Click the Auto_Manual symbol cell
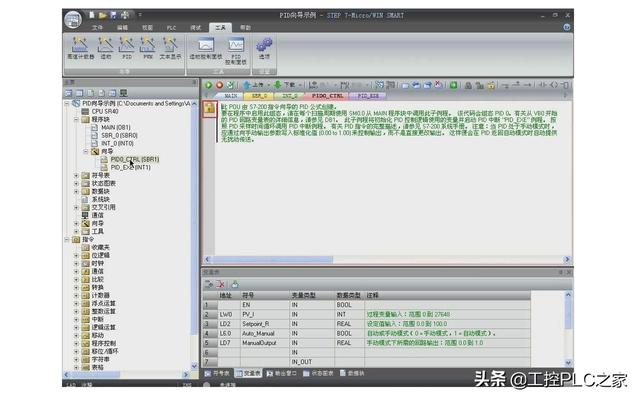 (264, 333)
